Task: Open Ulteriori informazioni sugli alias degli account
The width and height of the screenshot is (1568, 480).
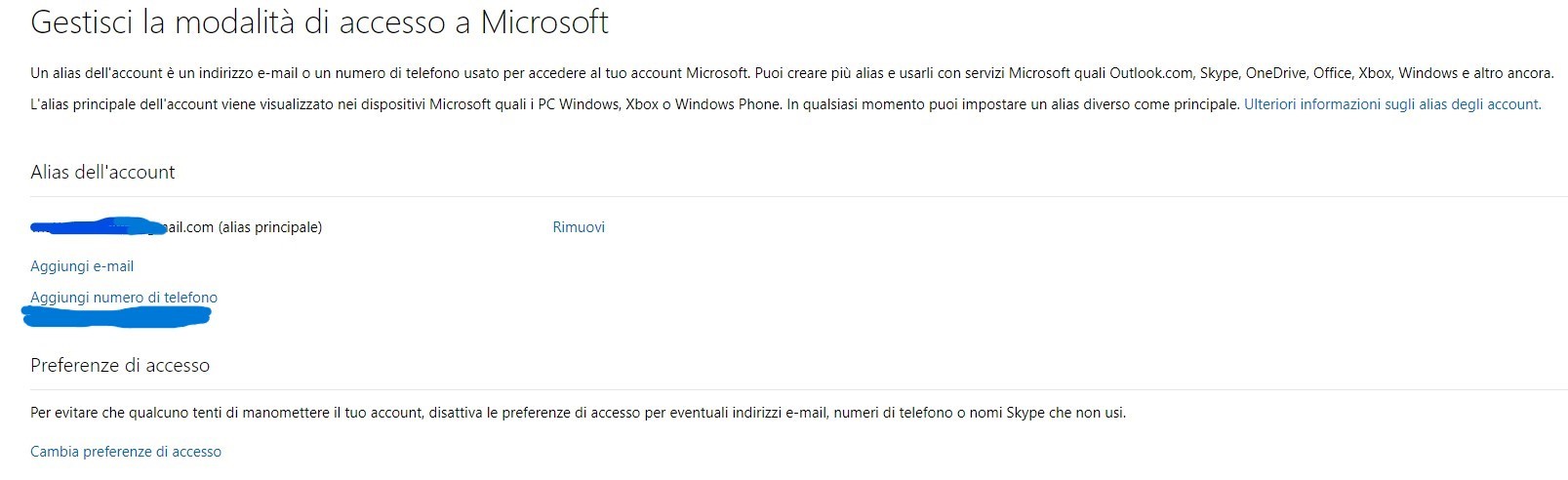Action: (1392, 104)
